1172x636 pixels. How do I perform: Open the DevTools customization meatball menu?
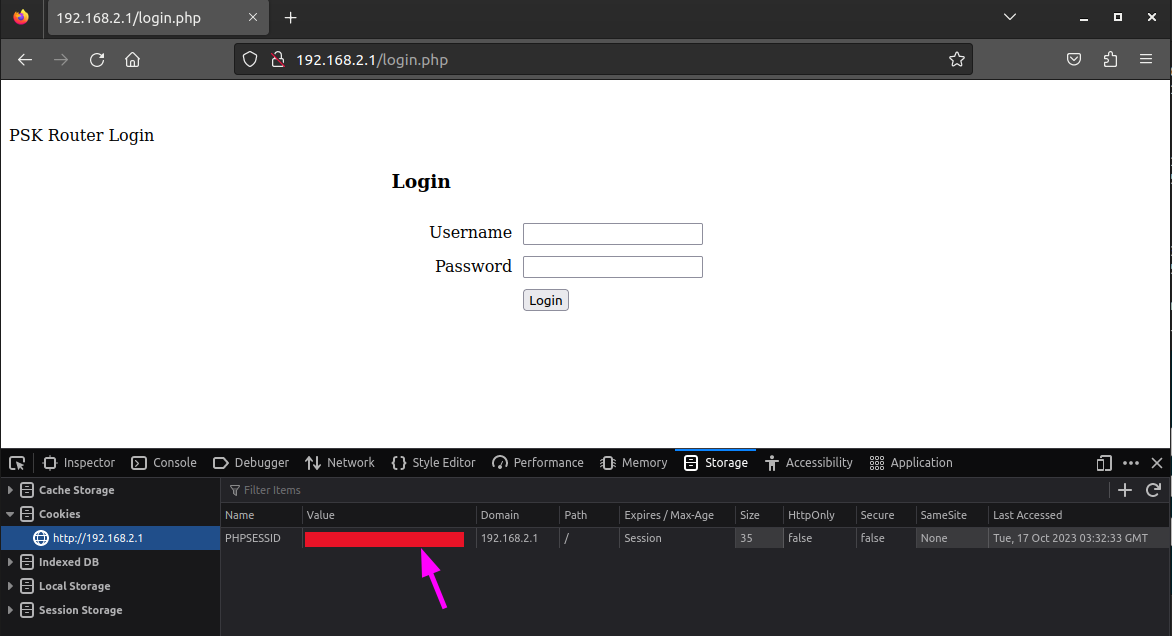1131,462
